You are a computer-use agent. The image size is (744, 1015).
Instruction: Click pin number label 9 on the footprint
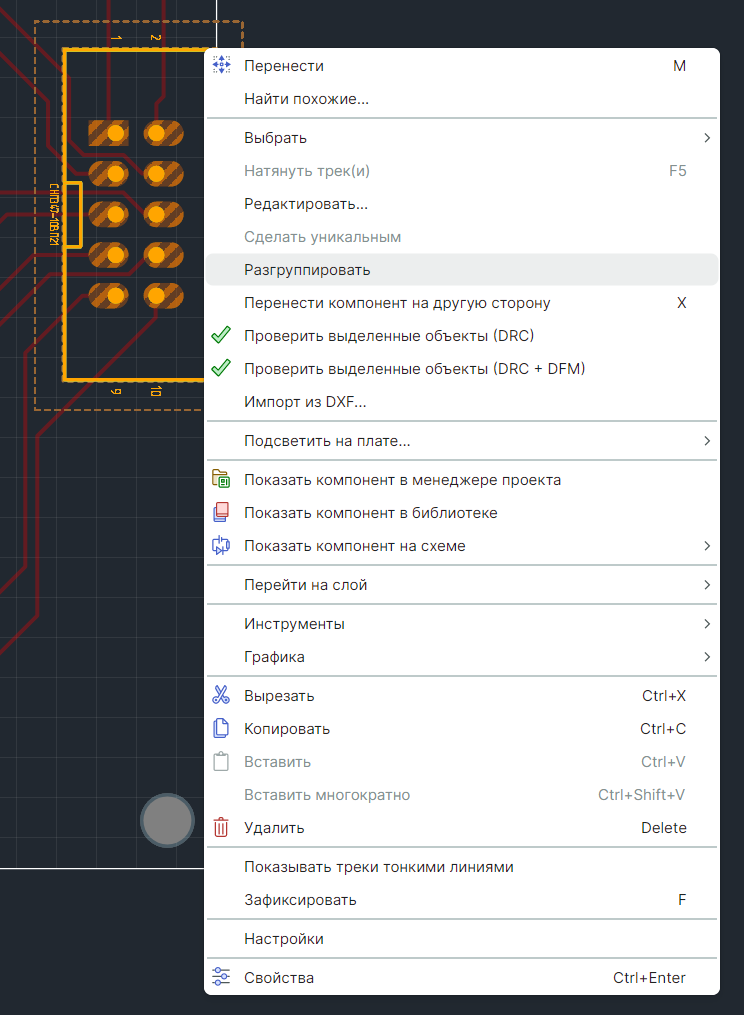pyautogui.click(x=116, y=391)
